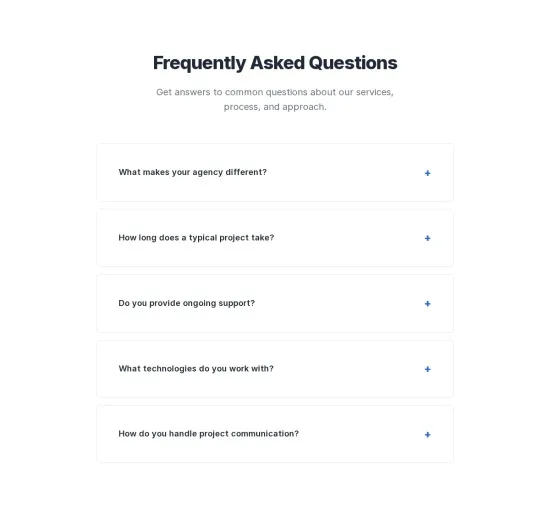Click plus icon for typical project duration question
This screenshot has width=550, height=507.
click(427, 238)
